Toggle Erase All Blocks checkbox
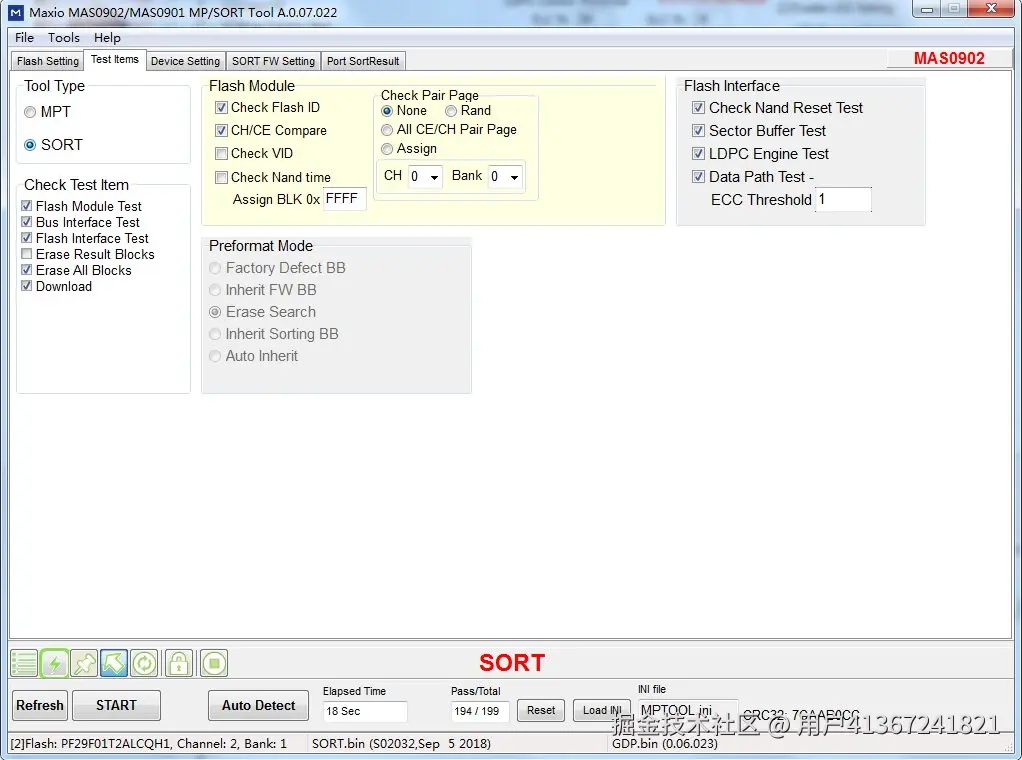This screenshot has height=760, width=1022. tap(27, 270)
